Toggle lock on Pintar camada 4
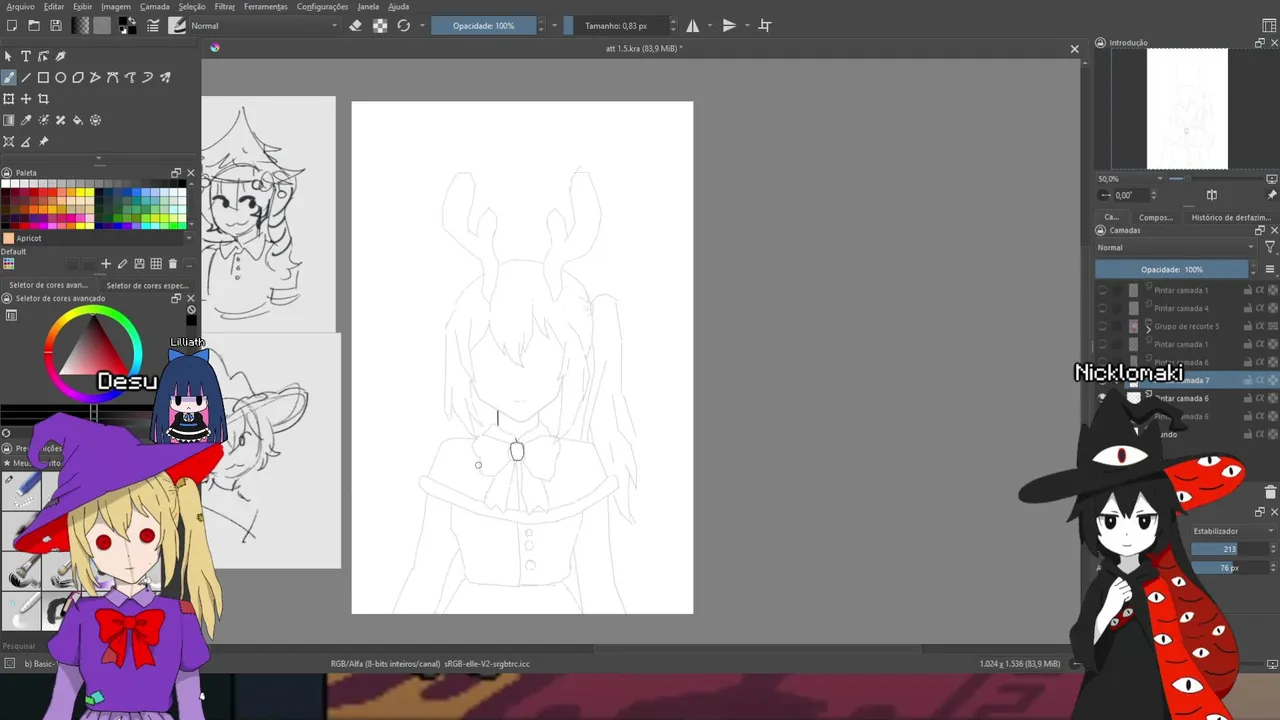Viewport: 1280px width, 720px height. (x=1248, y=308)
